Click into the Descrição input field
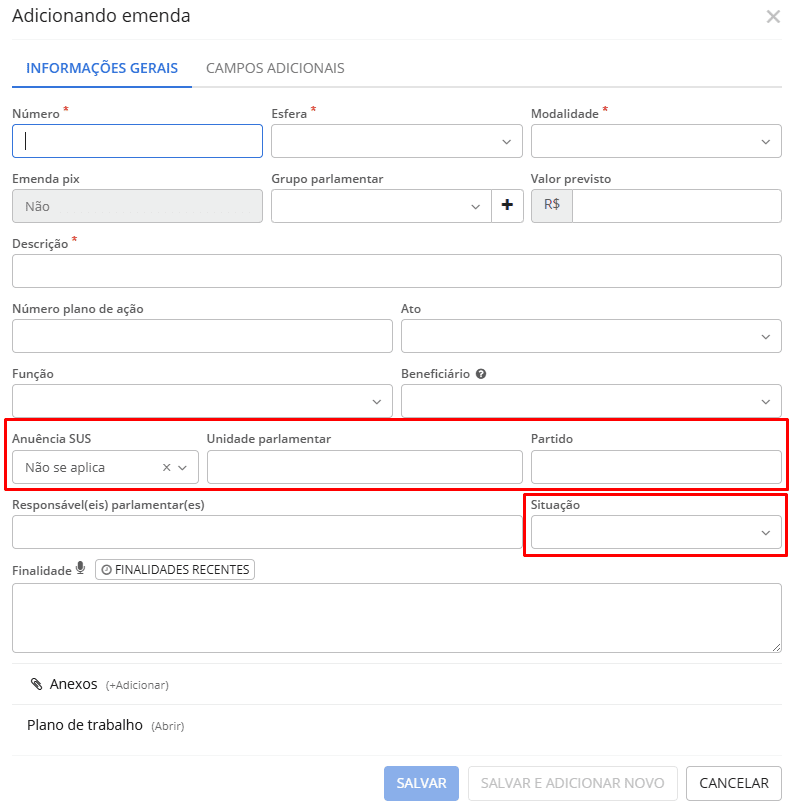This screenshot has width=792, height=806. pos(396,271)
